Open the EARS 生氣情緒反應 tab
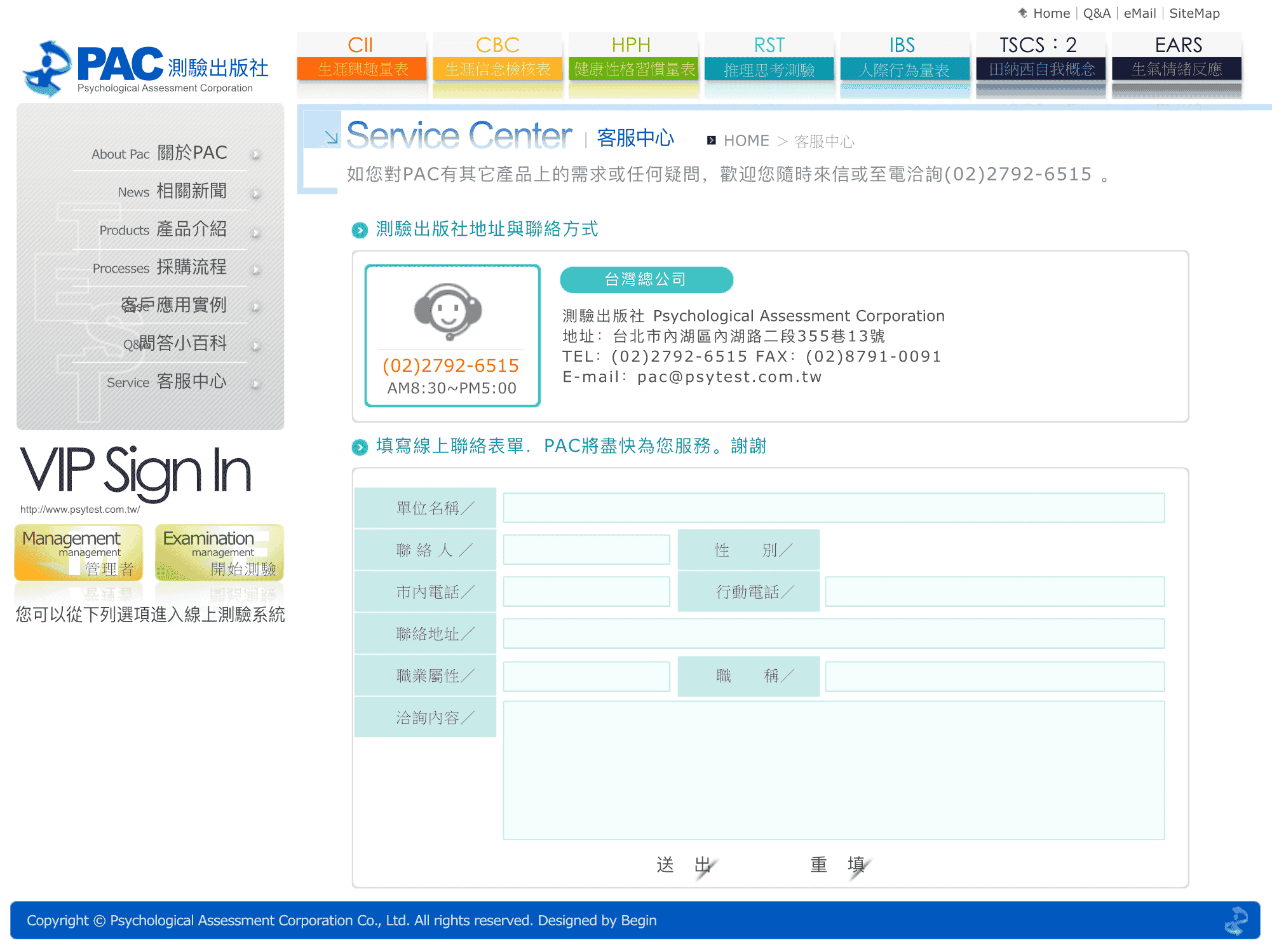 [1177, 57]
